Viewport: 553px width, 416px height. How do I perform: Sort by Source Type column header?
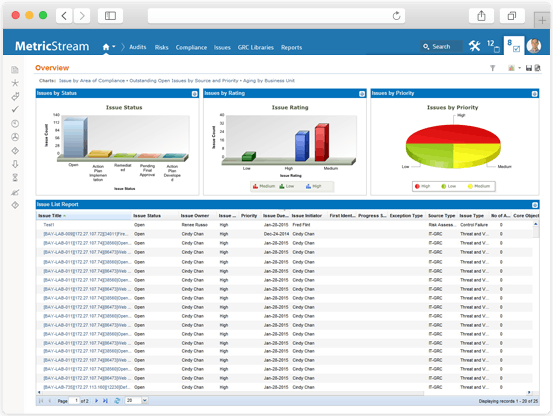click(442, 216)
